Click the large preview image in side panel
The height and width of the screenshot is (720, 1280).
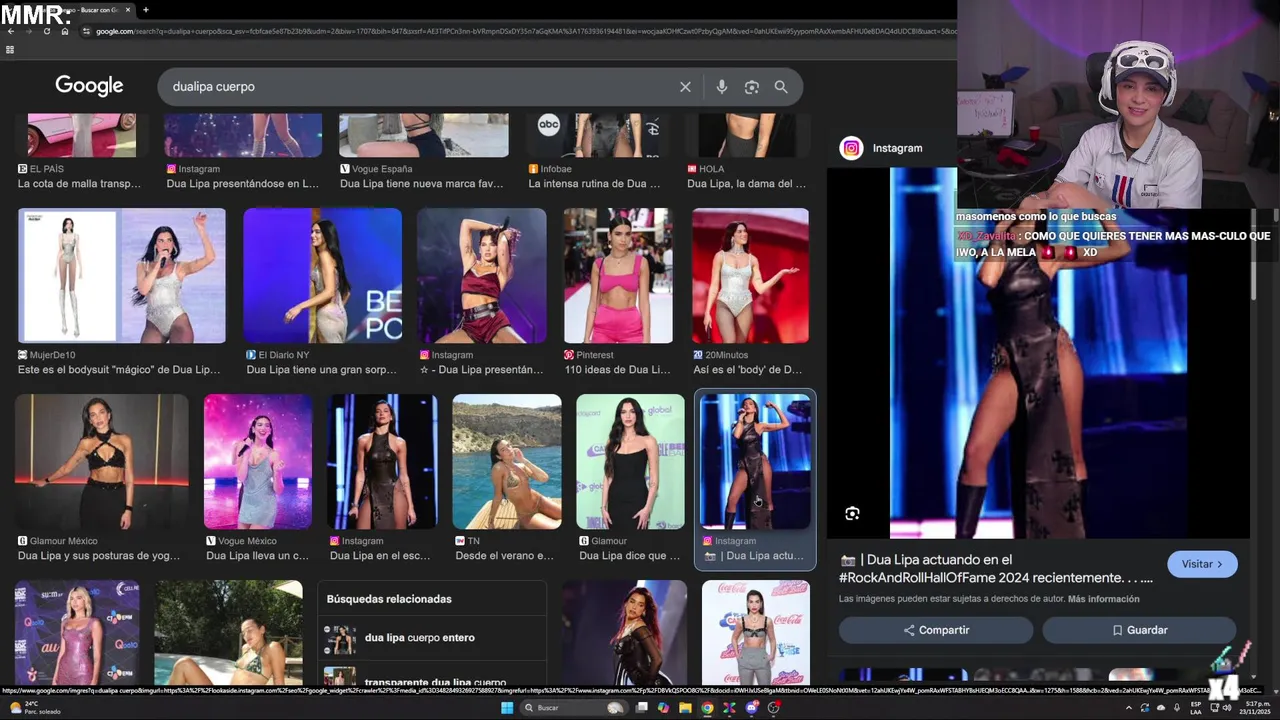pyautogui.click(x=1038, y=353)
